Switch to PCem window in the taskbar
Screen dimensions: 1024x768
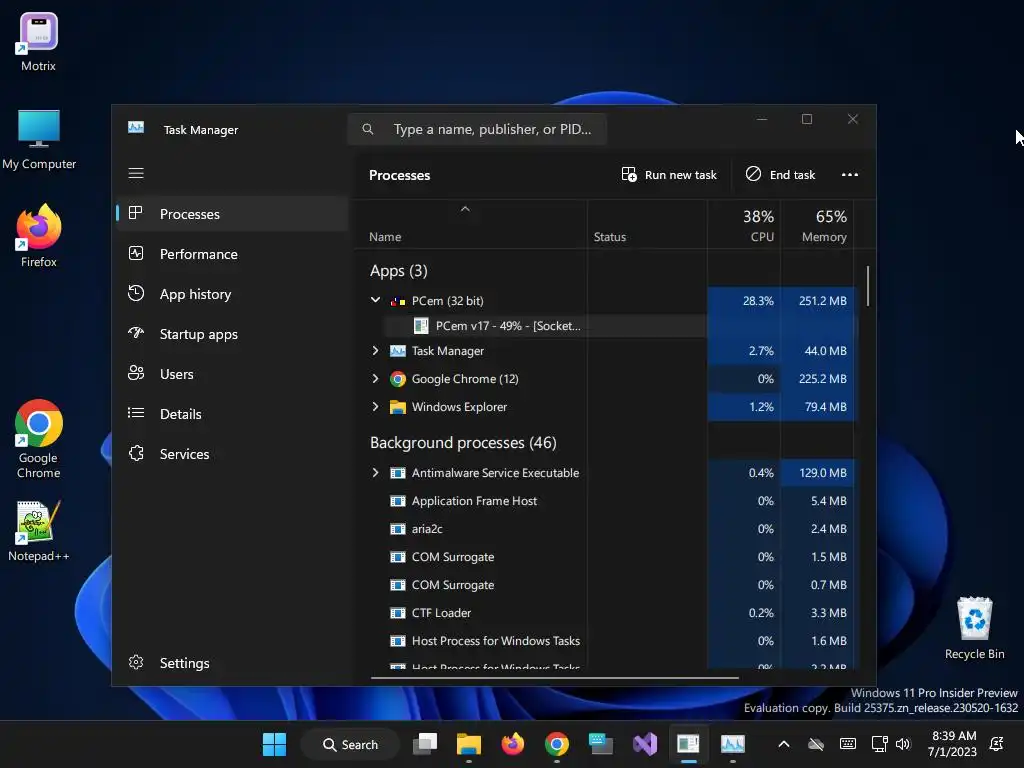tap(688, 744)
